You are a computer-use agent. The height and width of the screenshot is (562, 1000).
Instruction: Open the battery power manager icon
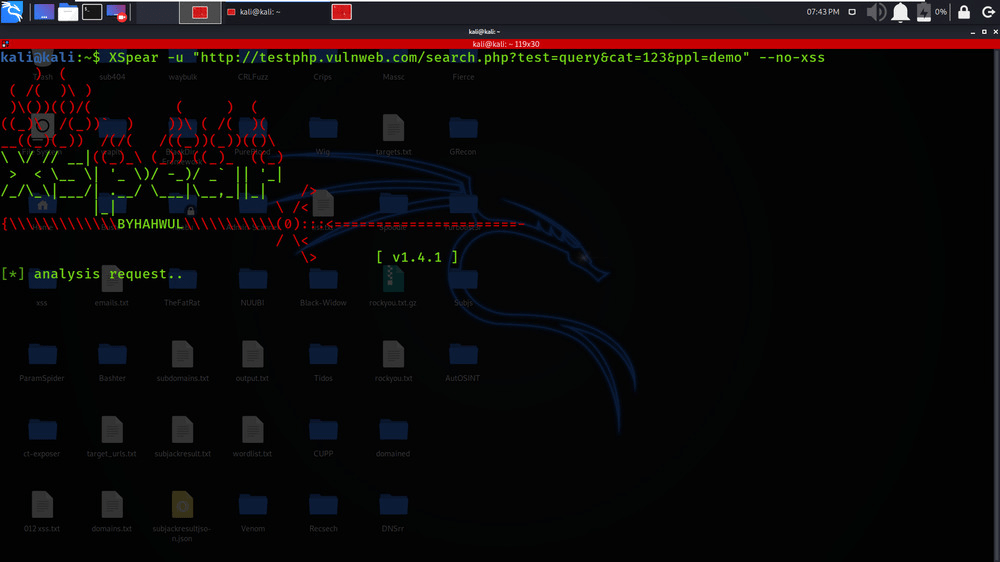tap(923, 12)
